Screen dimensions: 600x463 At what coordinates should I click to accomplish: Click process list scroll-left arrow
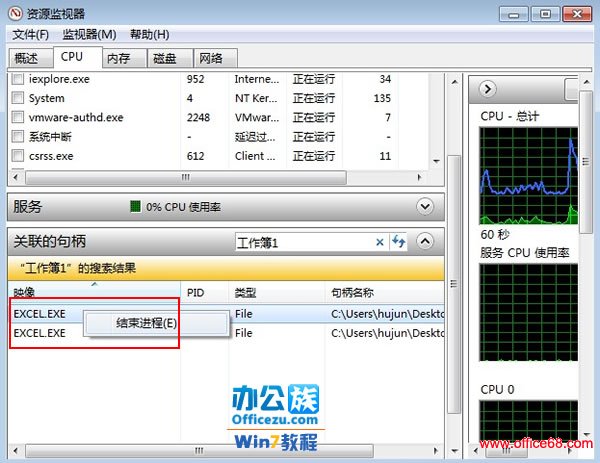coord(16,177)
